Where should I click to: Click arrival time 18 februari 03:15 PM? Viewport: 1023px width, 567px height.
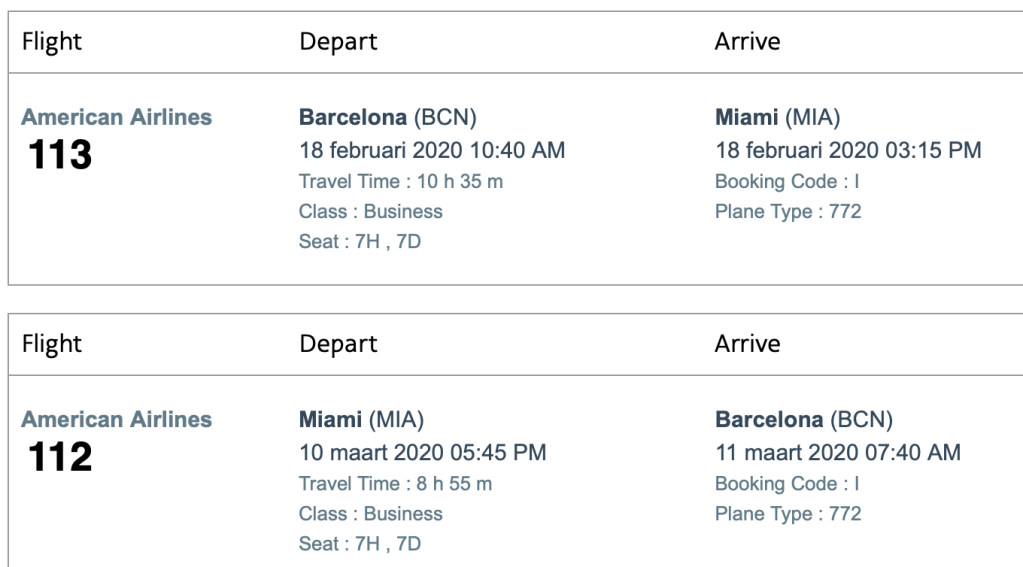click(x=848, y=150)
